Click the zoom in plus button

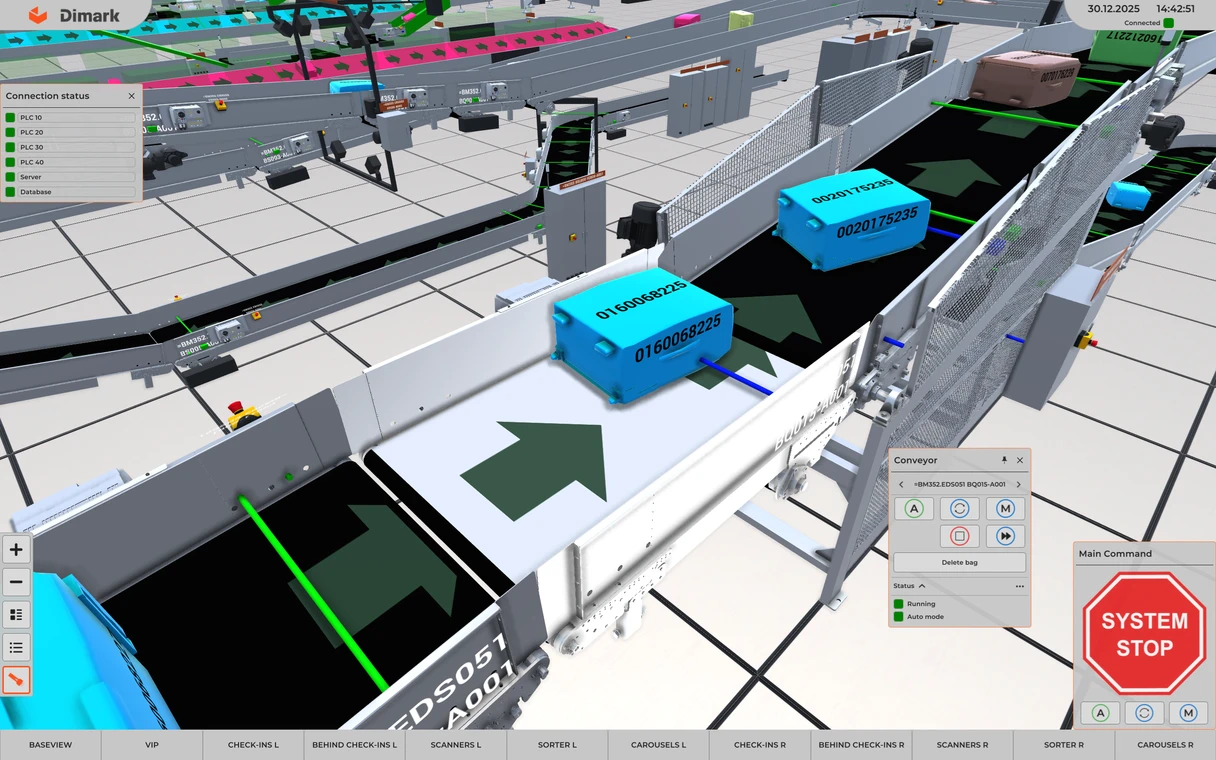pos(16,550)
